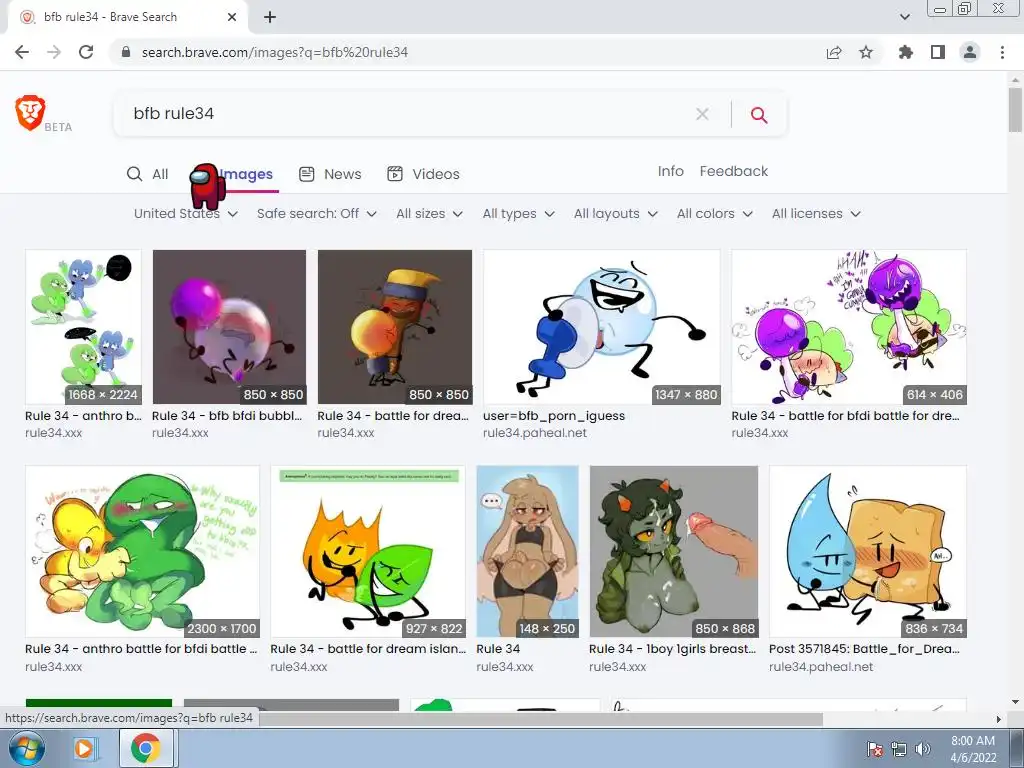The width and height of the screenshot is (1024, 768).
Task: Open the share page icon in address bar
Action: pos(834,52)
